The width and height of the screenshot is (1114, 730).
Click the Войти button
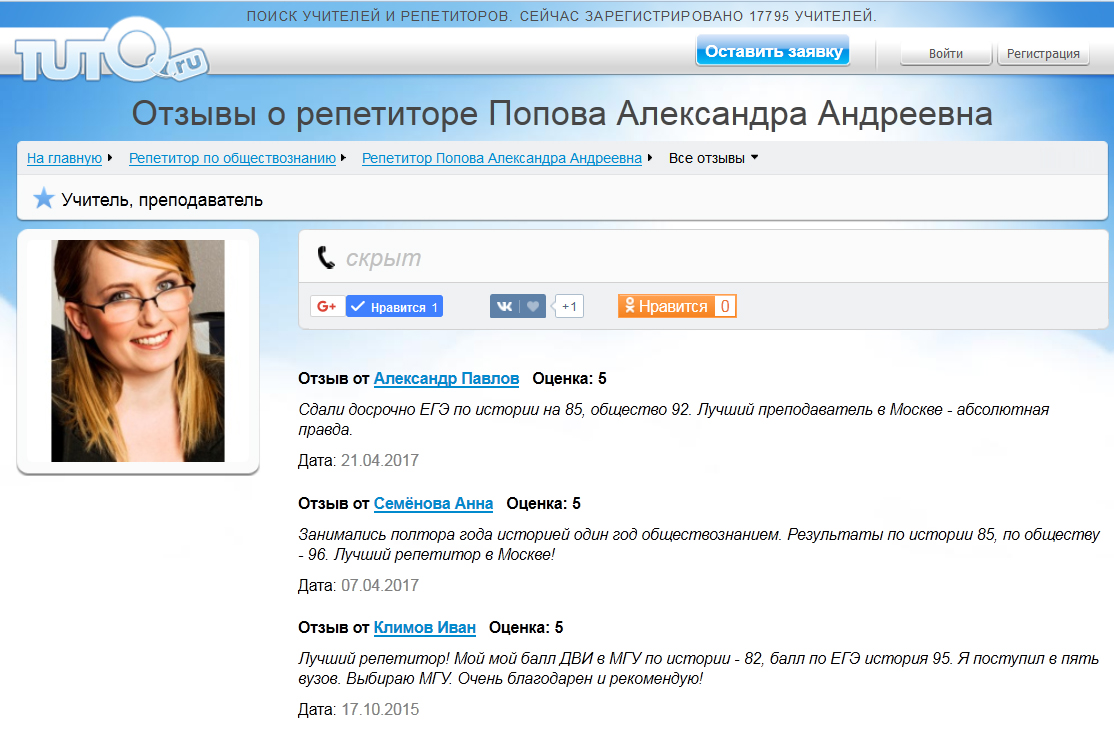[946, 53]
